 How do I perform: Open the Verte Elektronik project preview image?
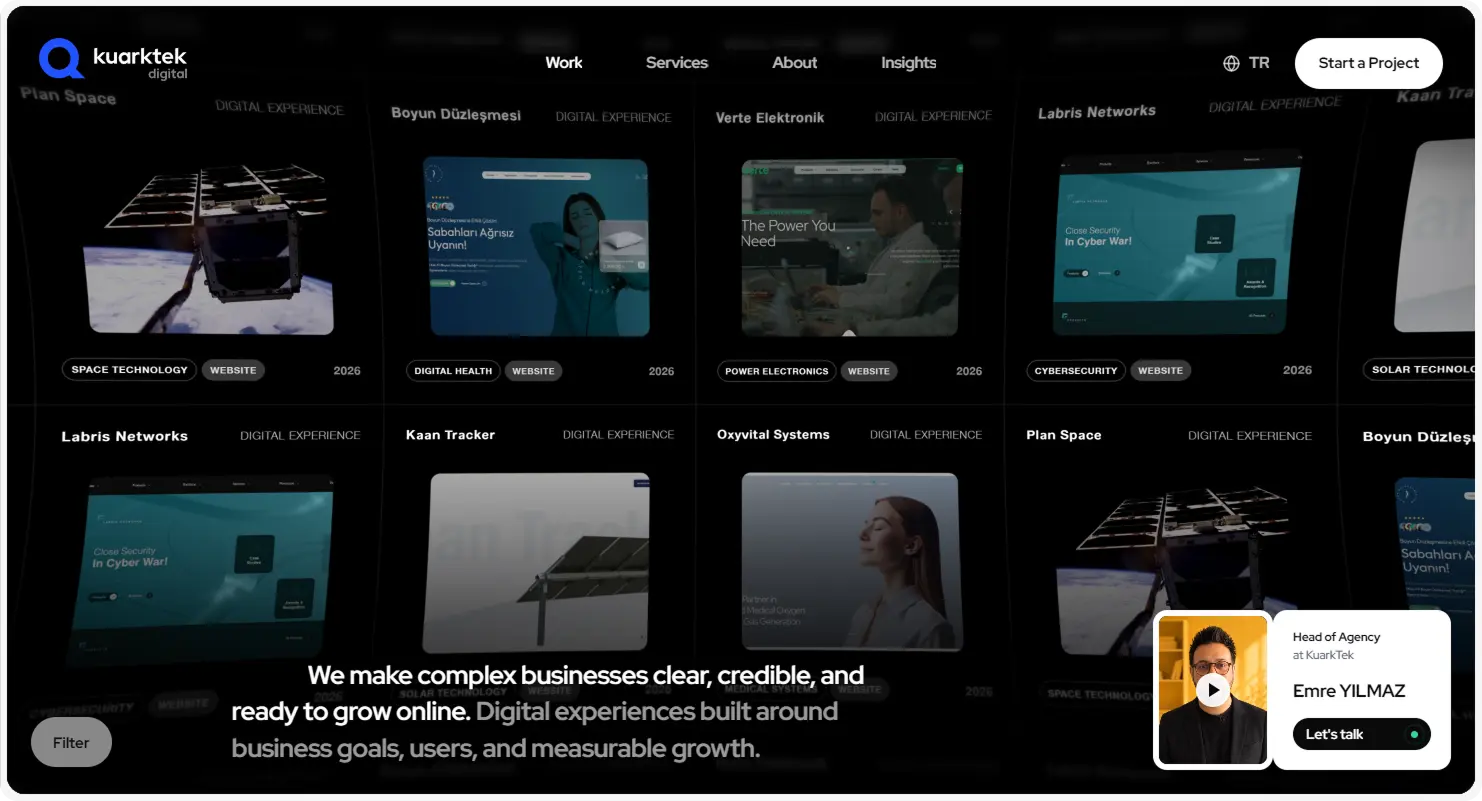coord(851,247)
